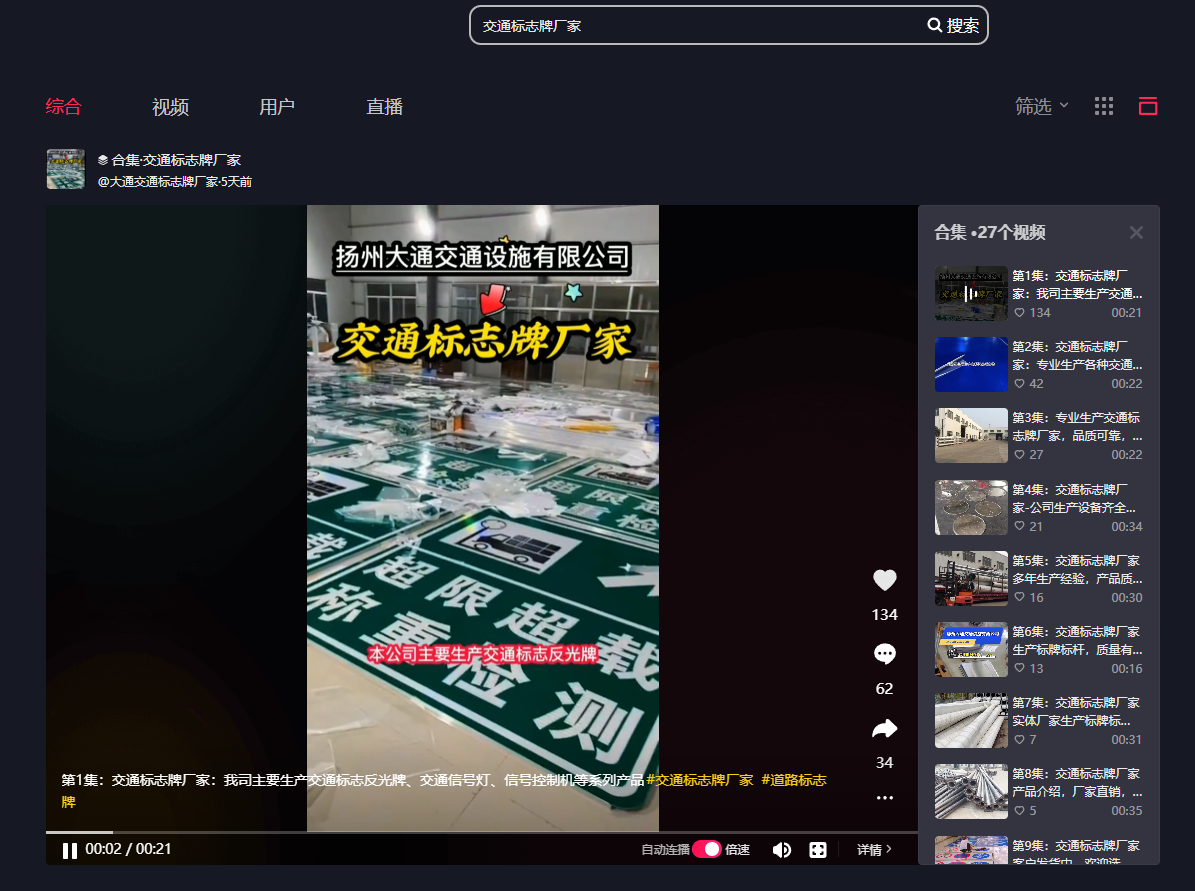Image resolution: width=1195 pixels, height=891 pixels.
Task: Close the collection playlist panel
Action: coord(1136,232)
